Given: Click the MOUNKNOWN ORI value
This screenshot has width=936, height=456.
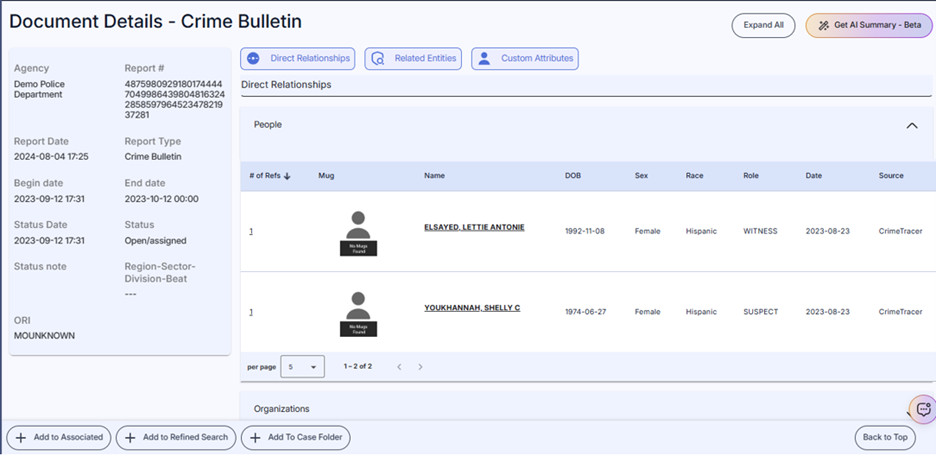Looking at the screenshot, I should [x=44, y=336].
